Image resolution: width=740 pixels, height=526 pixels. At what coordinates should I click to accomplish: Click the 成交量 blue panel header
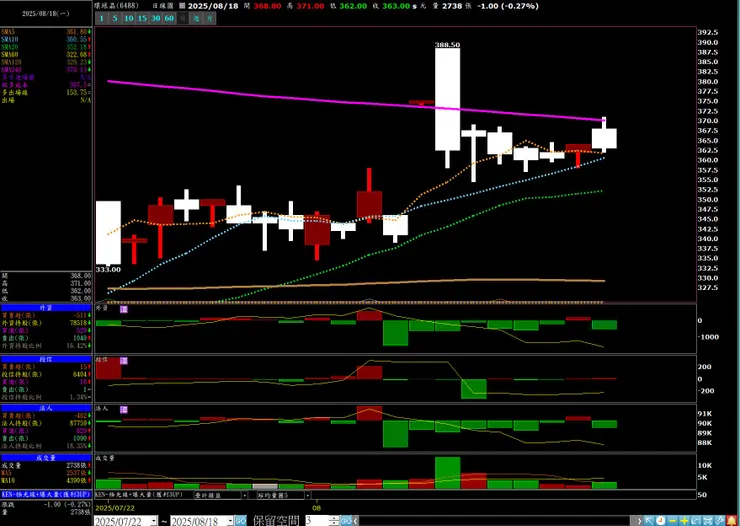[46, 458]
